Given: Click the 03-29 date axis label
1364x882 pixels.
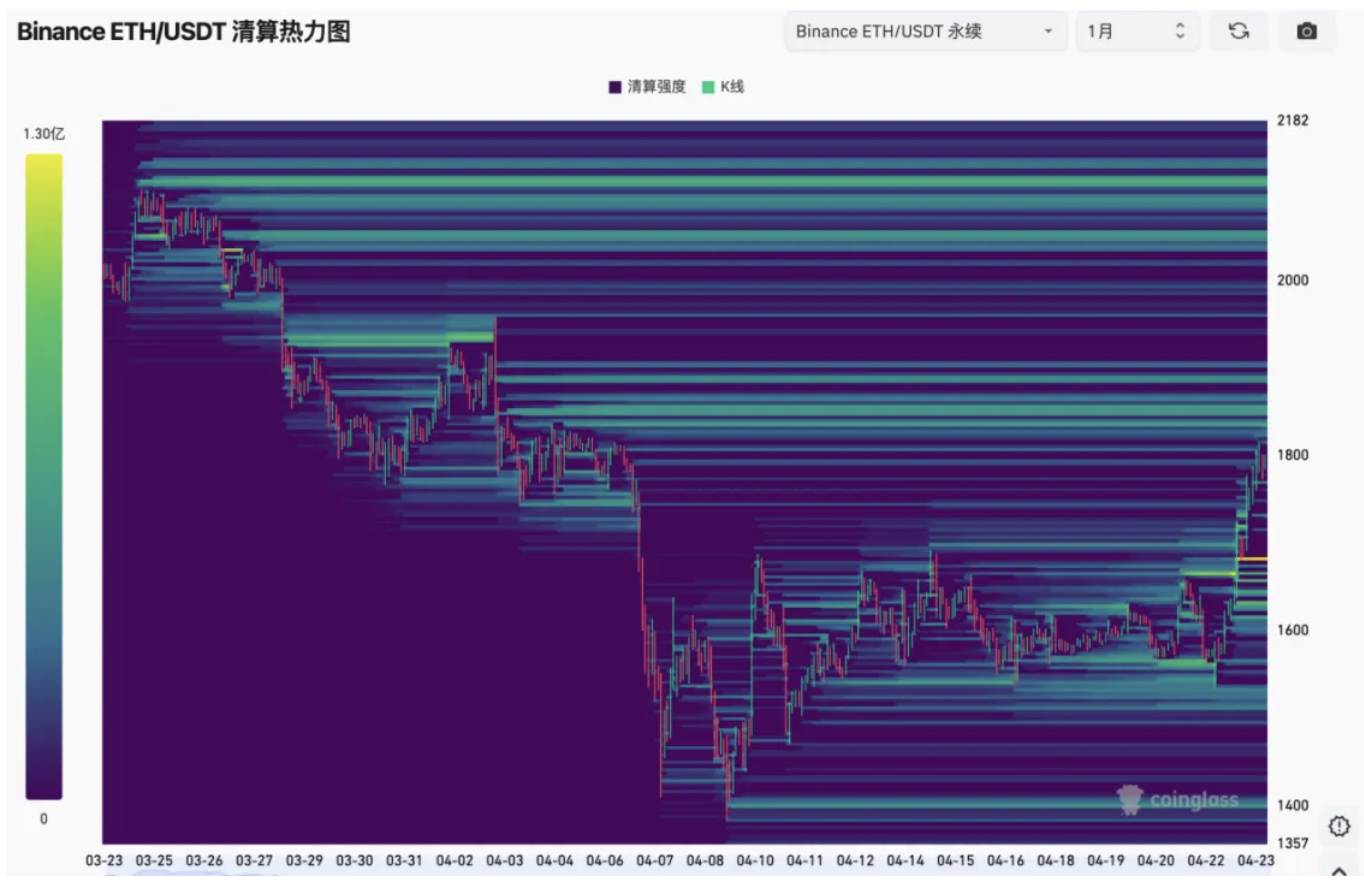Looking at the screenshot, I should click(304, 861).
